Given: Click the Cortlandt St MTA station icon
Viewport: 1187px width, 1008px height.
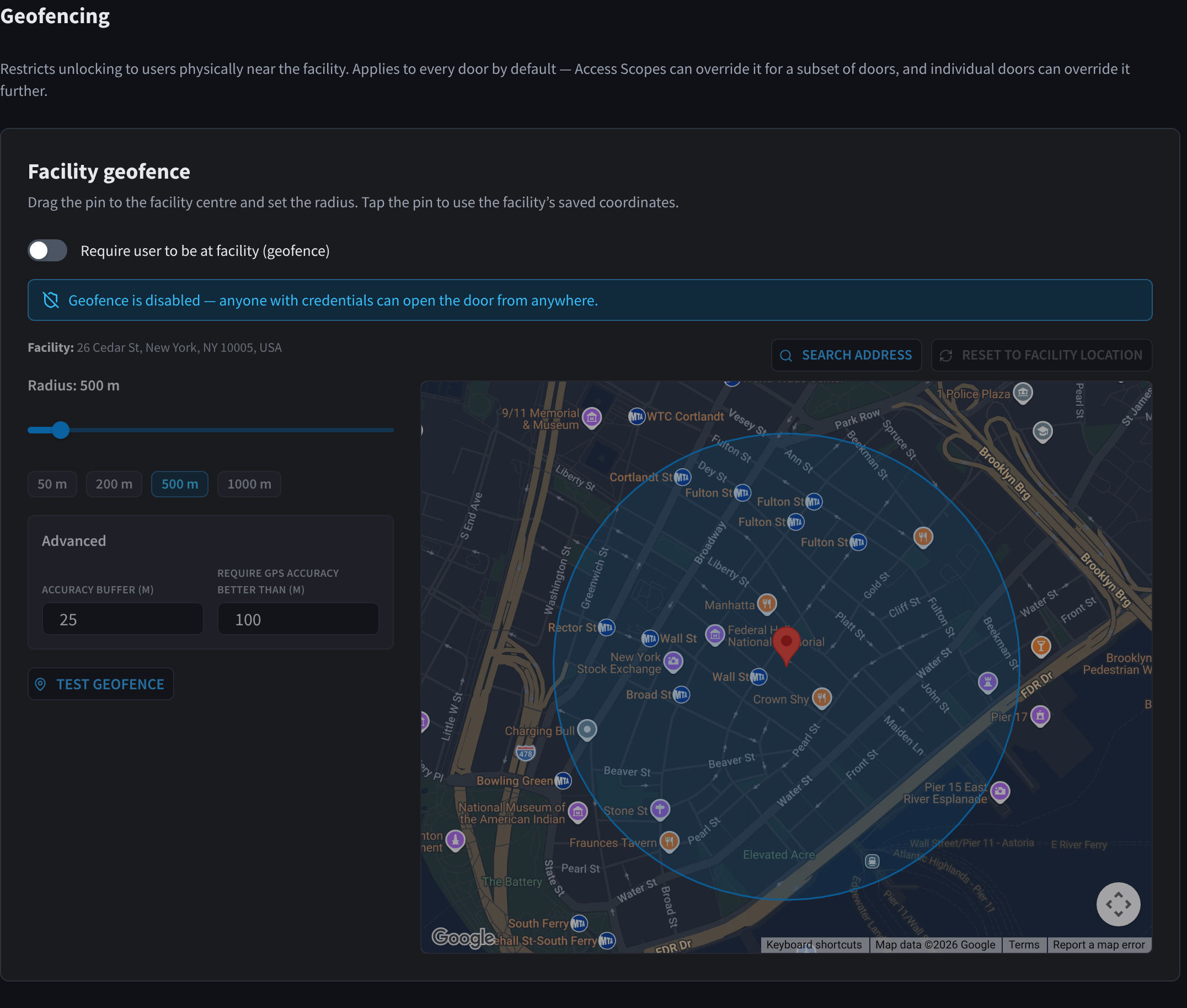Looking at the screenshot, I should tap(682, 477).
